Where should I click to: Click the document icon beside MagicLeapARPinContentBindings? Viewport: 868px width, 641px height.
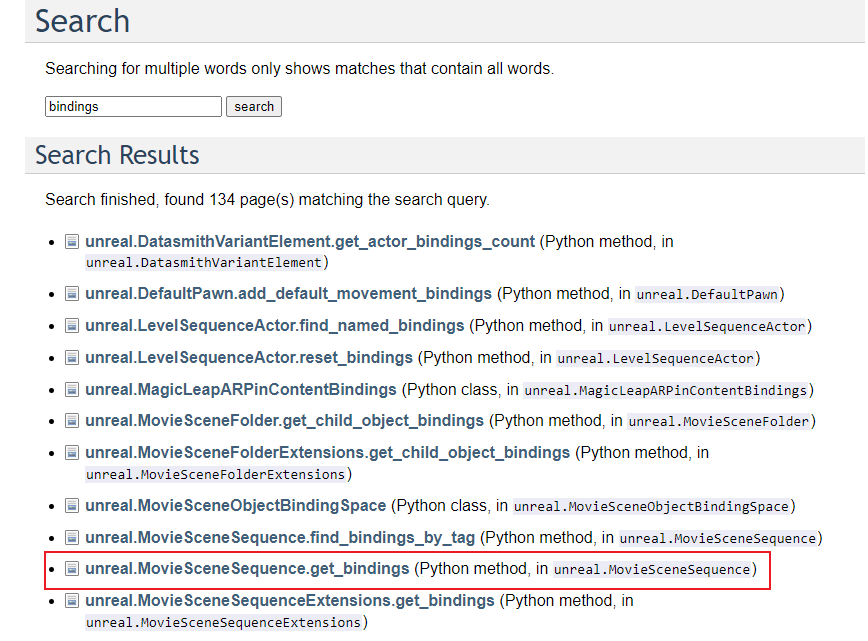click(x=72, y=389)
